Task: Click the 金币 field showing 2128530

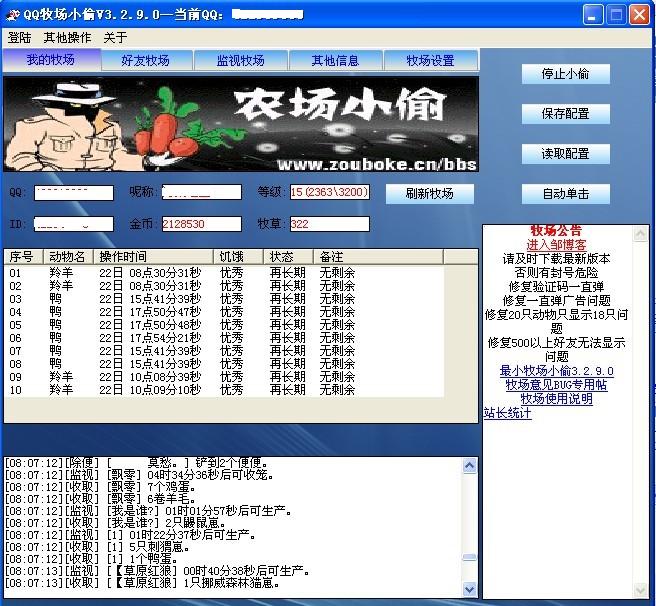Action: (202, 224)
